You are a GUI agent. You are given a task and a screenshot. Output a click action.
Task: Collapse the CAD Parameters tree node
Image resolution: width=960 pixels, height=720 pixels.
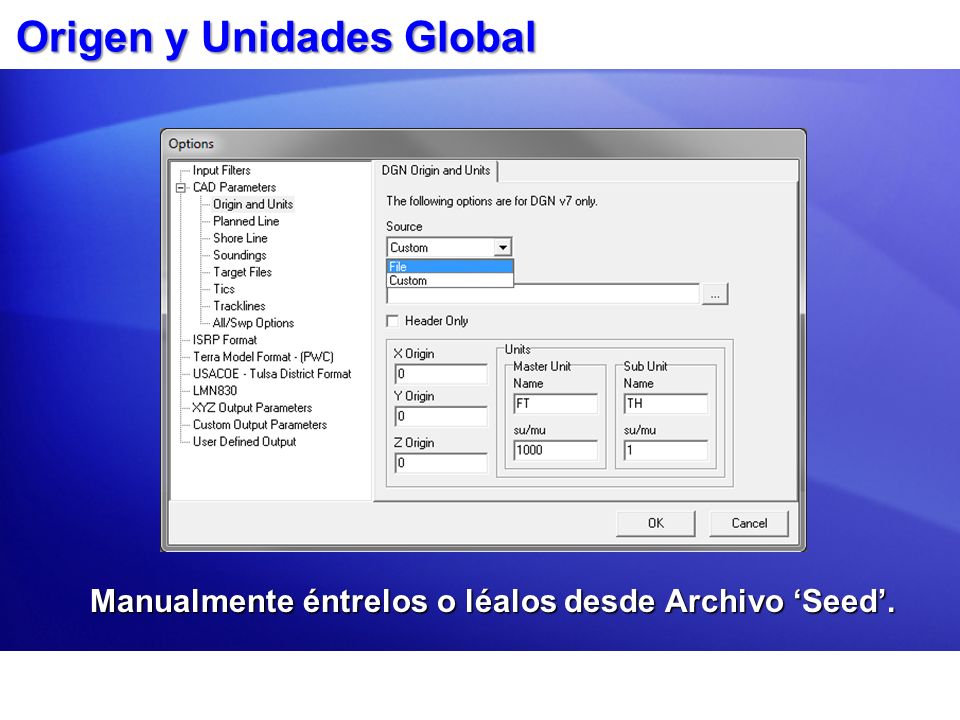coord(181,188)
